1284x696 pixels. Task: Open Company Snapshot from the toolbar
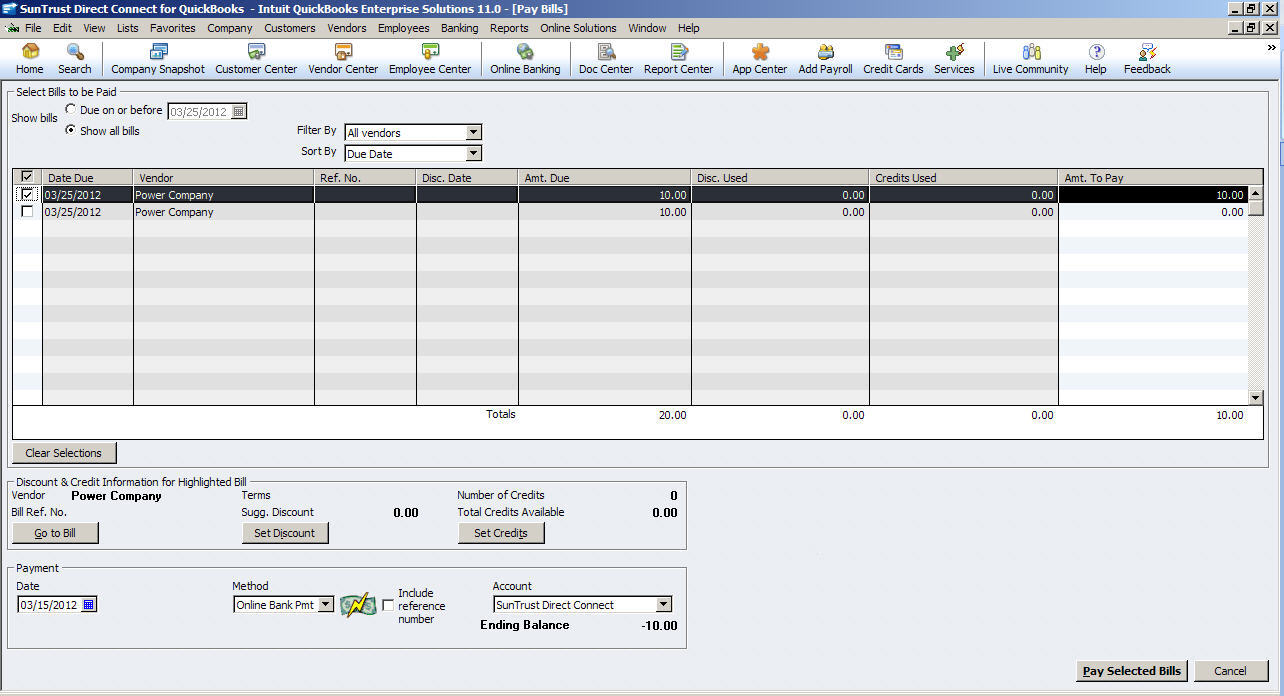point(158,59)
